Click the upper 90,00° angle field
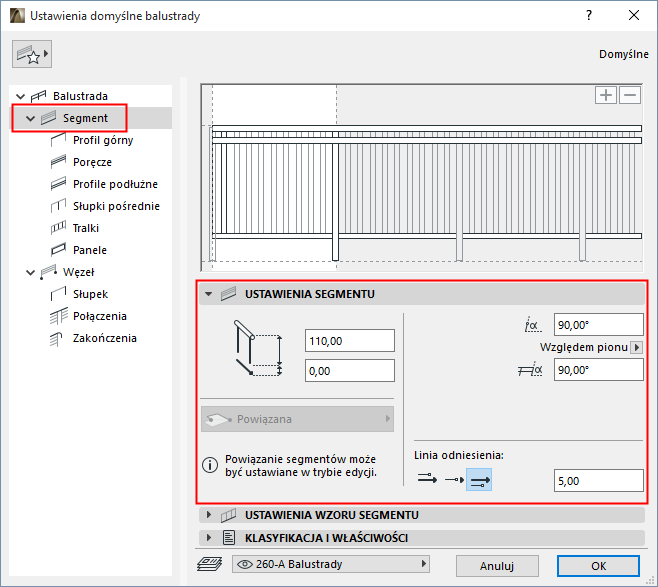The height and width of the screenshot is (587, 658). tap(598, 325)
